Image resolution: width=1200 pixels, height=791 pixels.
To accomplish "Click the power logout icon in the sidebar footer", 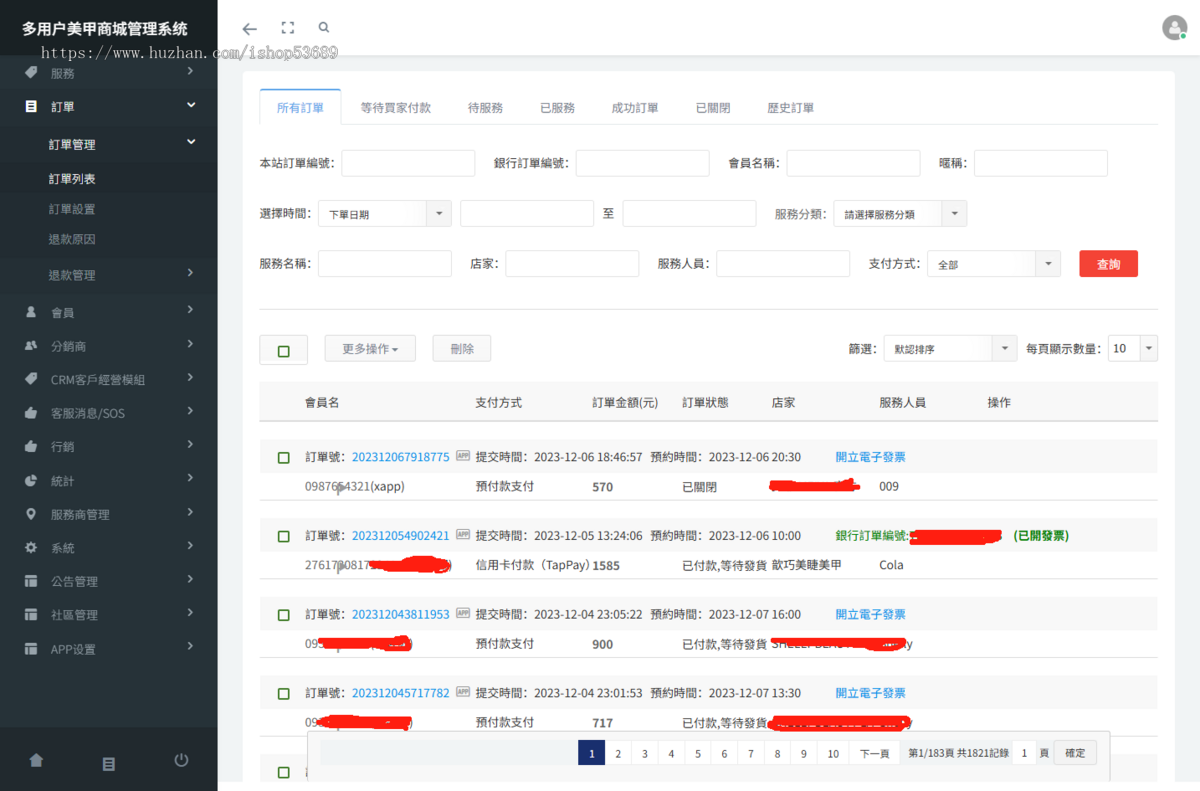I will click(x=181, y=760).
